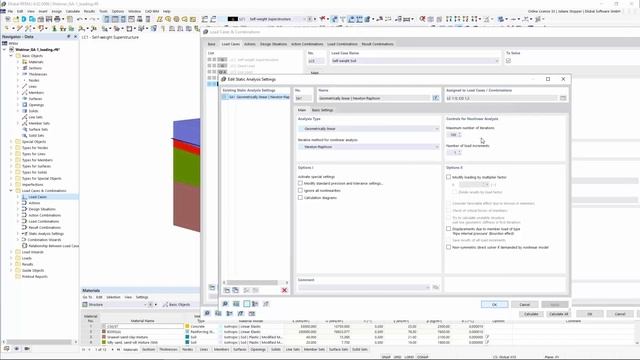Image resolution: width=640 pixels, height=360 pixels.
Task: Enable Calculation diagrams checkbox
Action: [300, 198]
